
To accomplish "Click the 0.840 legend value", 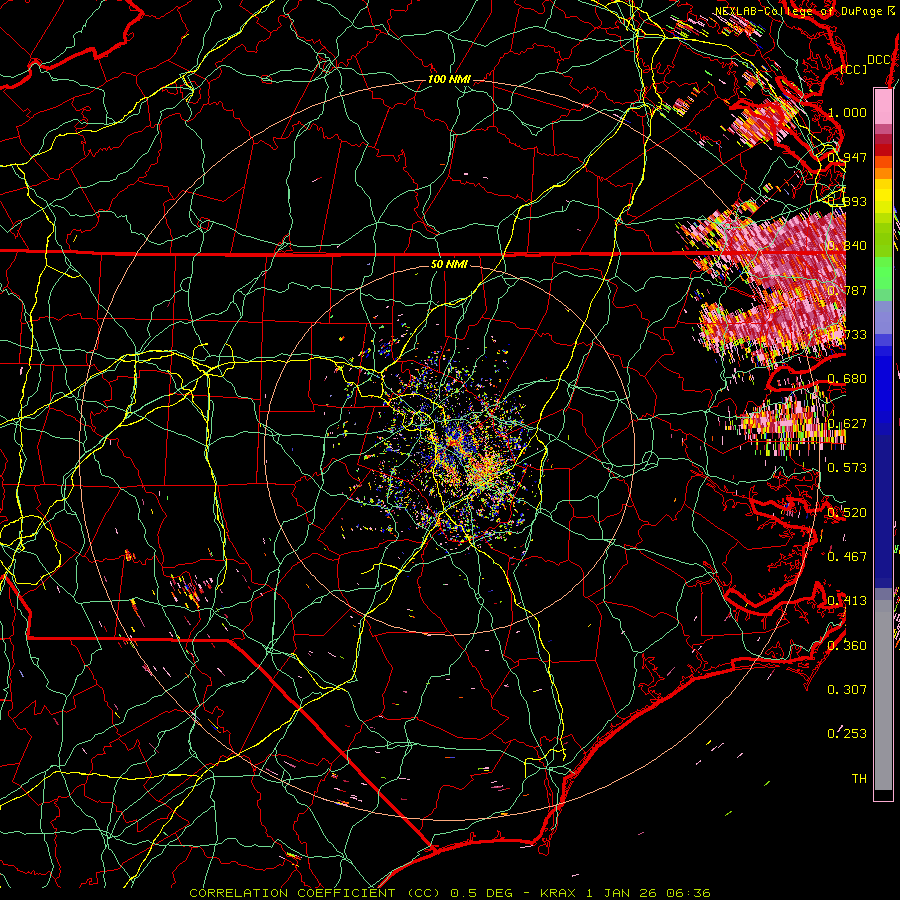I will coord(847,246).
